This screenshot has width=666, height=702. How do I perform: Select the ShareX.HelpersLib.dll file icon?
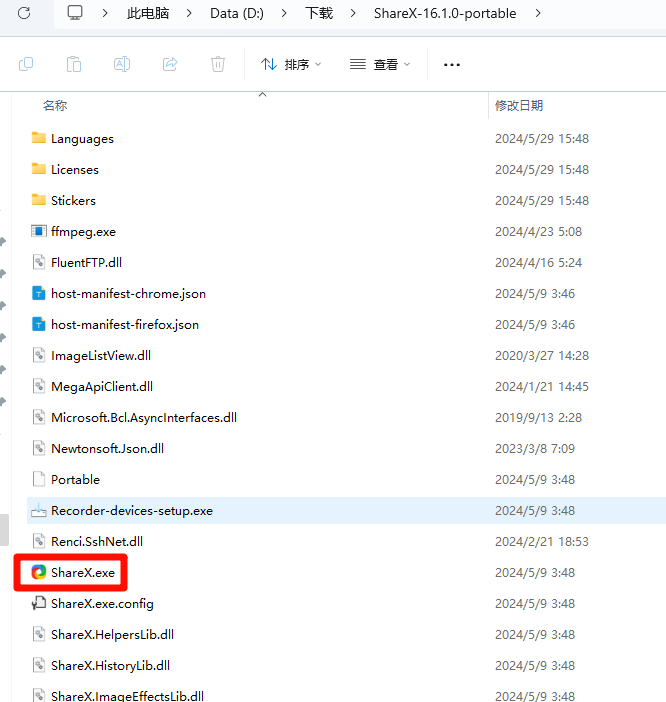point(39,634)
